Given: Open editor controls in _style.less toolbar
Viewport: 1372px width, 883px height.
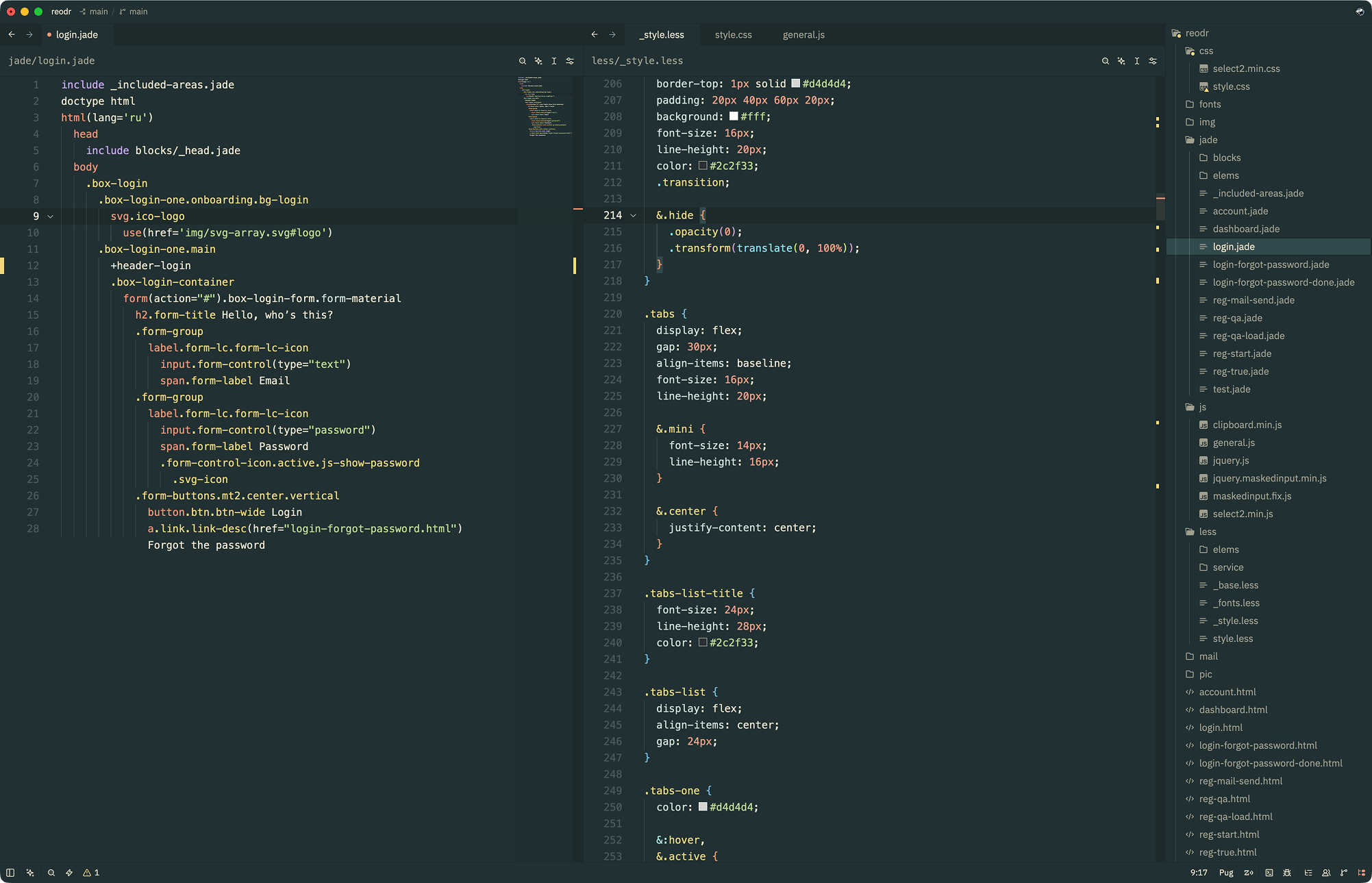Looking at the screenshot, I should (1153, 61).
